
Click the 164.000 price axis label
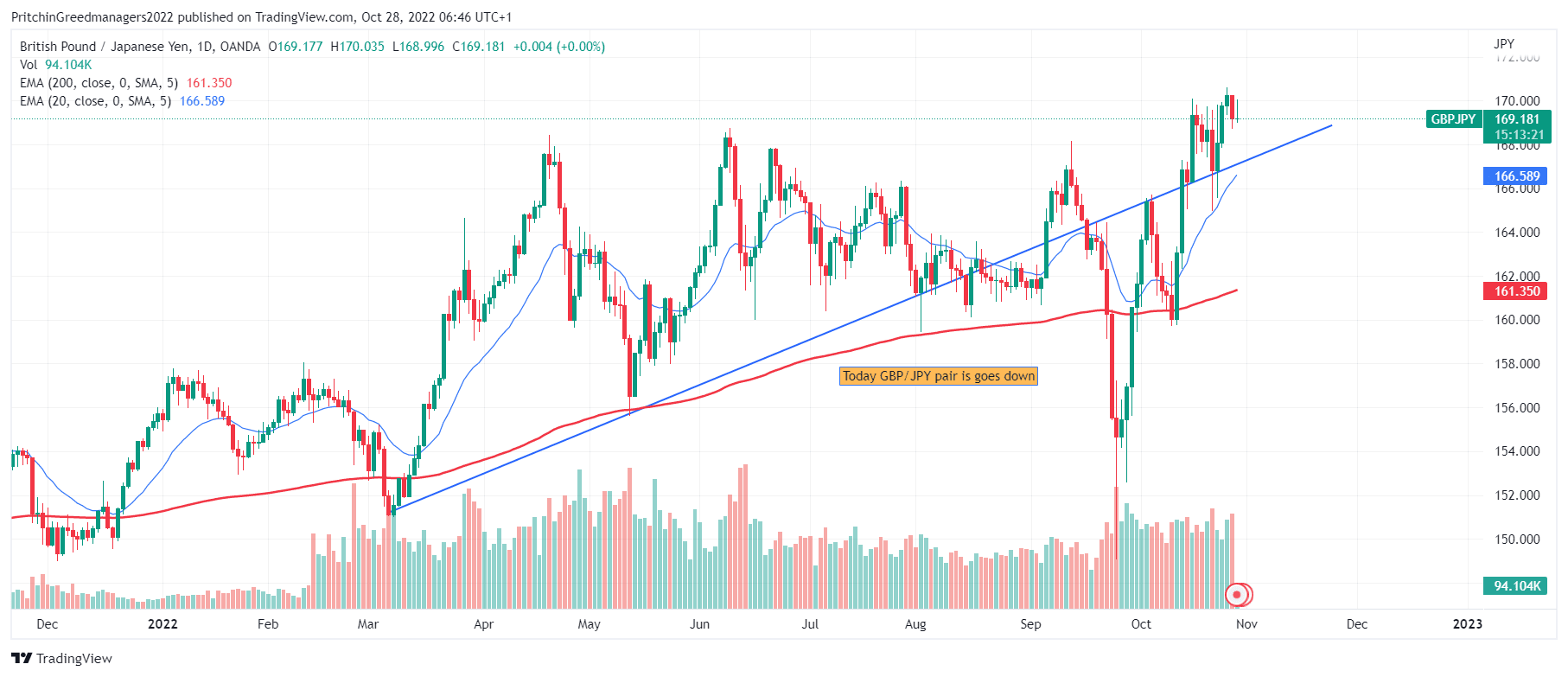click(x=1517, y=233)
